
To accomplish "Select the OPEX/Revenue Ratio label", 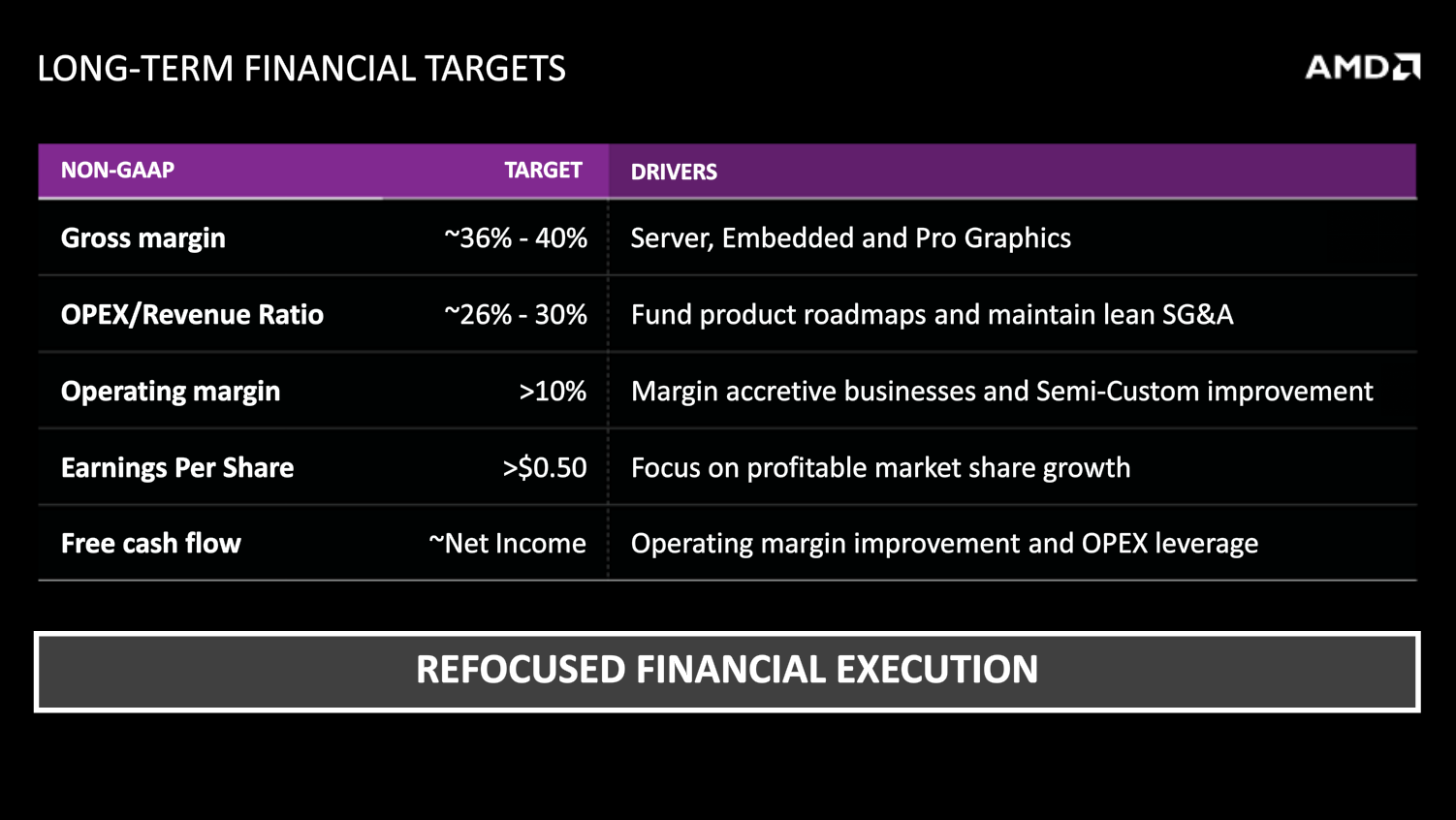I will pos(192,315).
